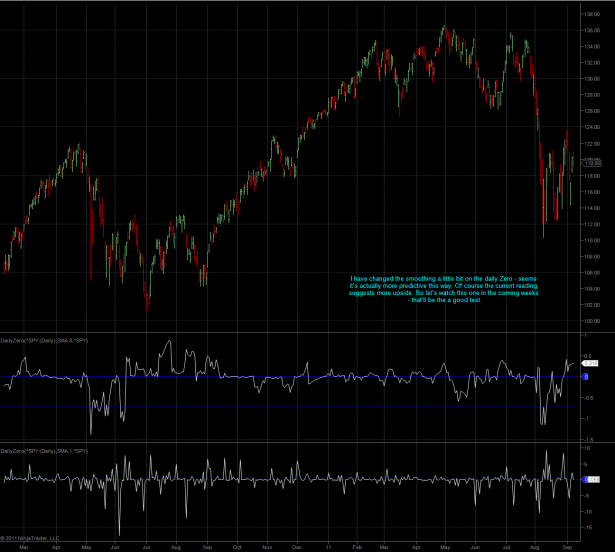Viewport: 615px width, 552px height.
Task: Click the 11 year label on time axis
Action: click(328, 547)
